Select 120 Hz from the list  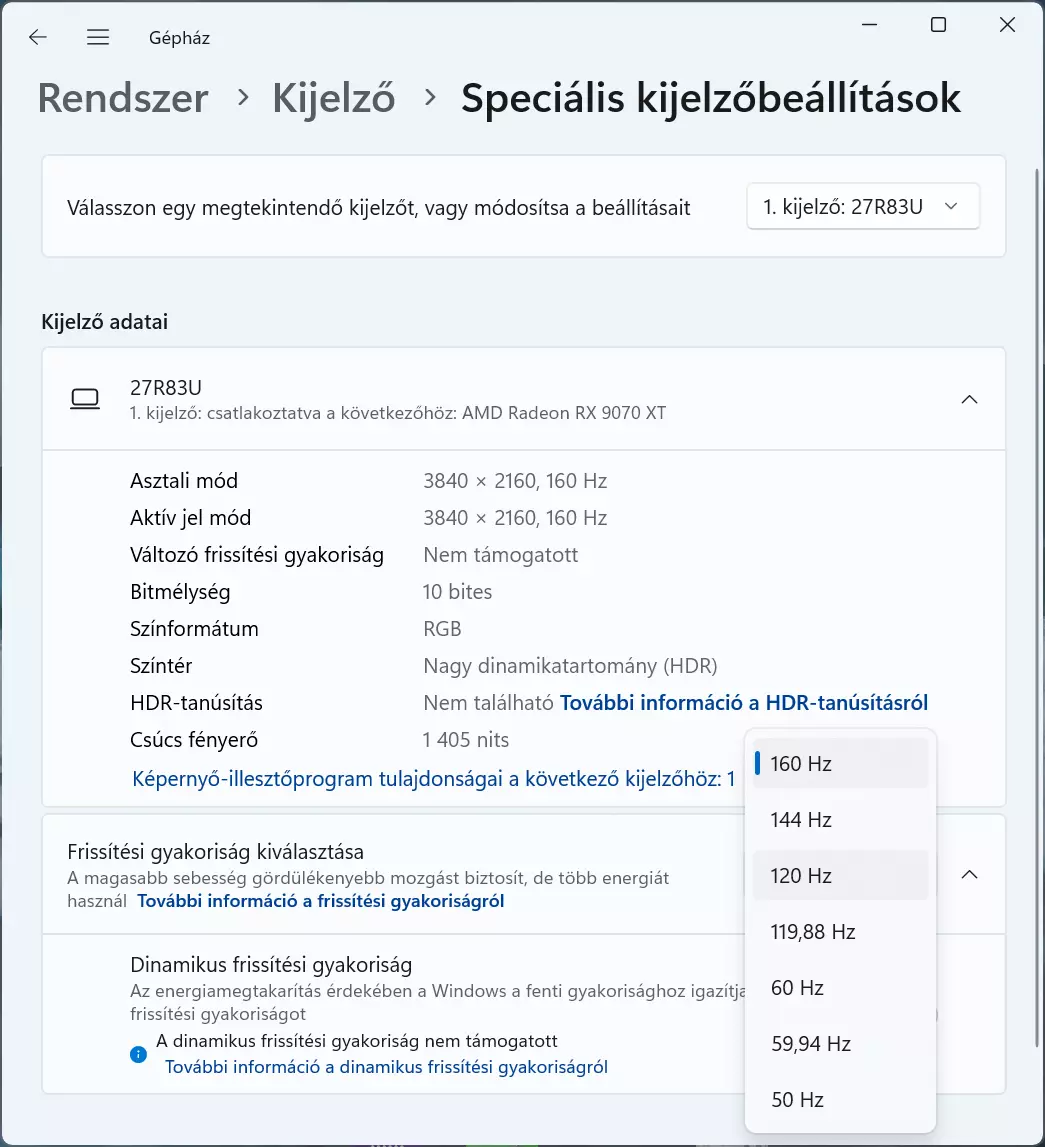(840, 876)
